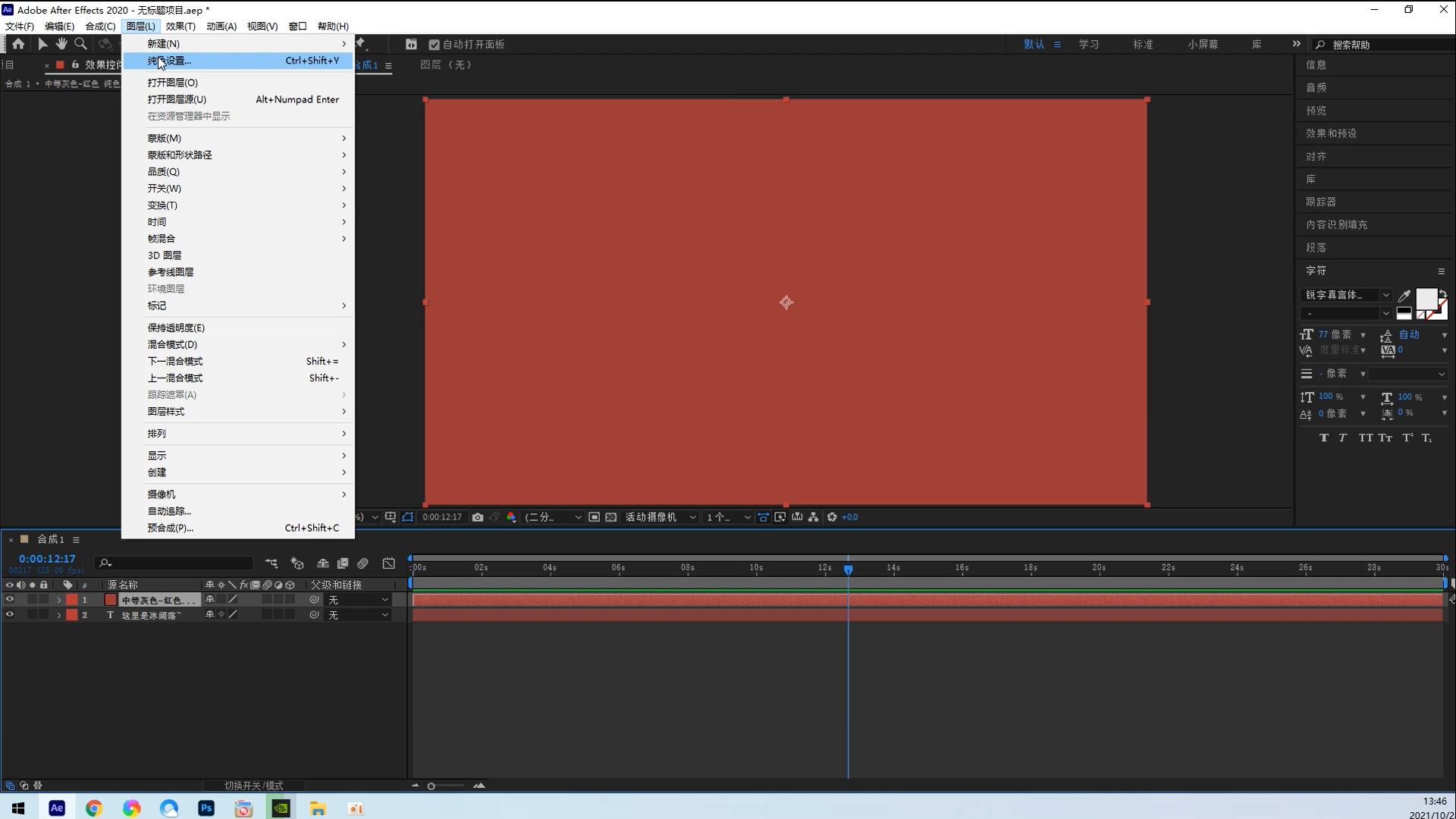The image size is (1456, 819).
Task: Open the Graph Editor icon
Action: pyautogui.click(x=388, y=563)
